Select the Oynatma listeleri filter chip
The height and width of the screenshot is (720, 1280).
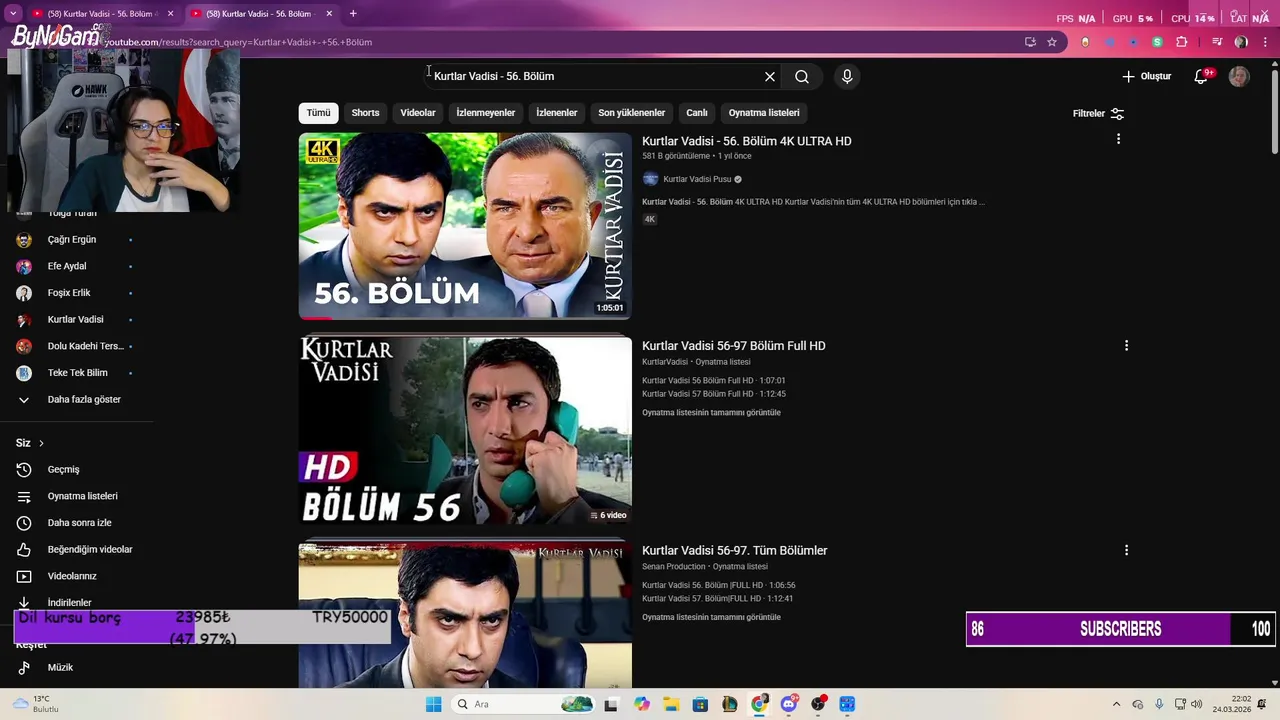click(x=764, y=113)
